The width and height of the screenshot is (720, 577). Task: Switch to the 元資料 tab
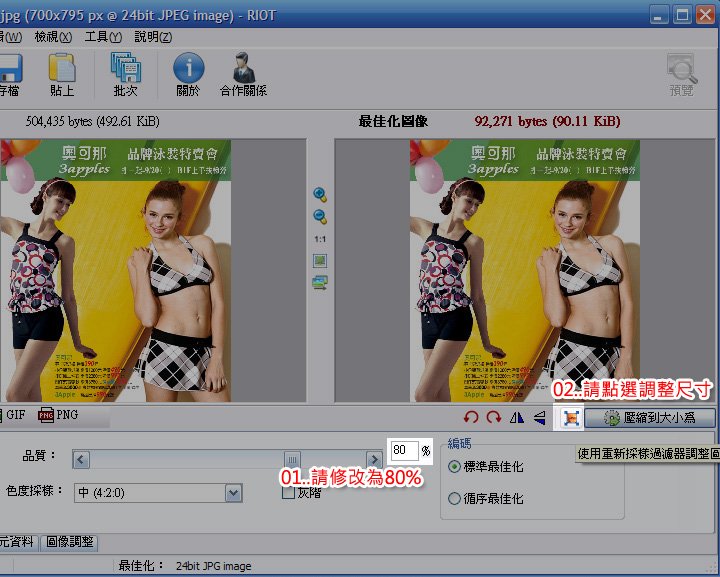[x=17, y=542]
